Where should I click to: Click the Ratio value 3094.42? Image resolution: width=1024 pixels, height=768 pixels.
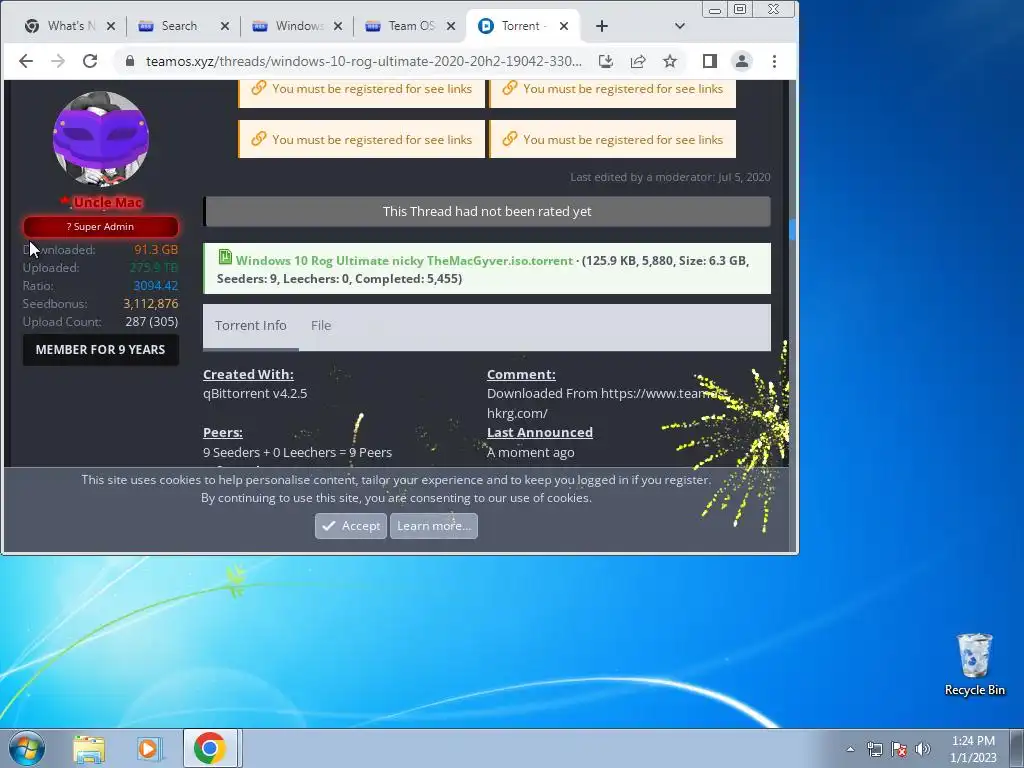pyautogui.click(x=155, y=286)
